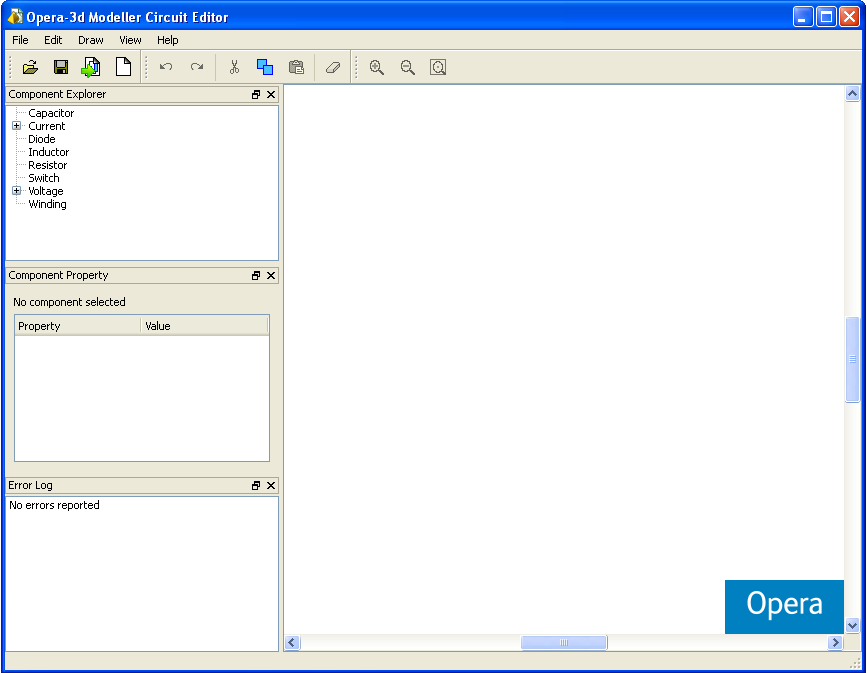Open a circuit file with folder icon
Image resolution: width=867 pixels, height=673 pixels.
[x=30, y=67]
